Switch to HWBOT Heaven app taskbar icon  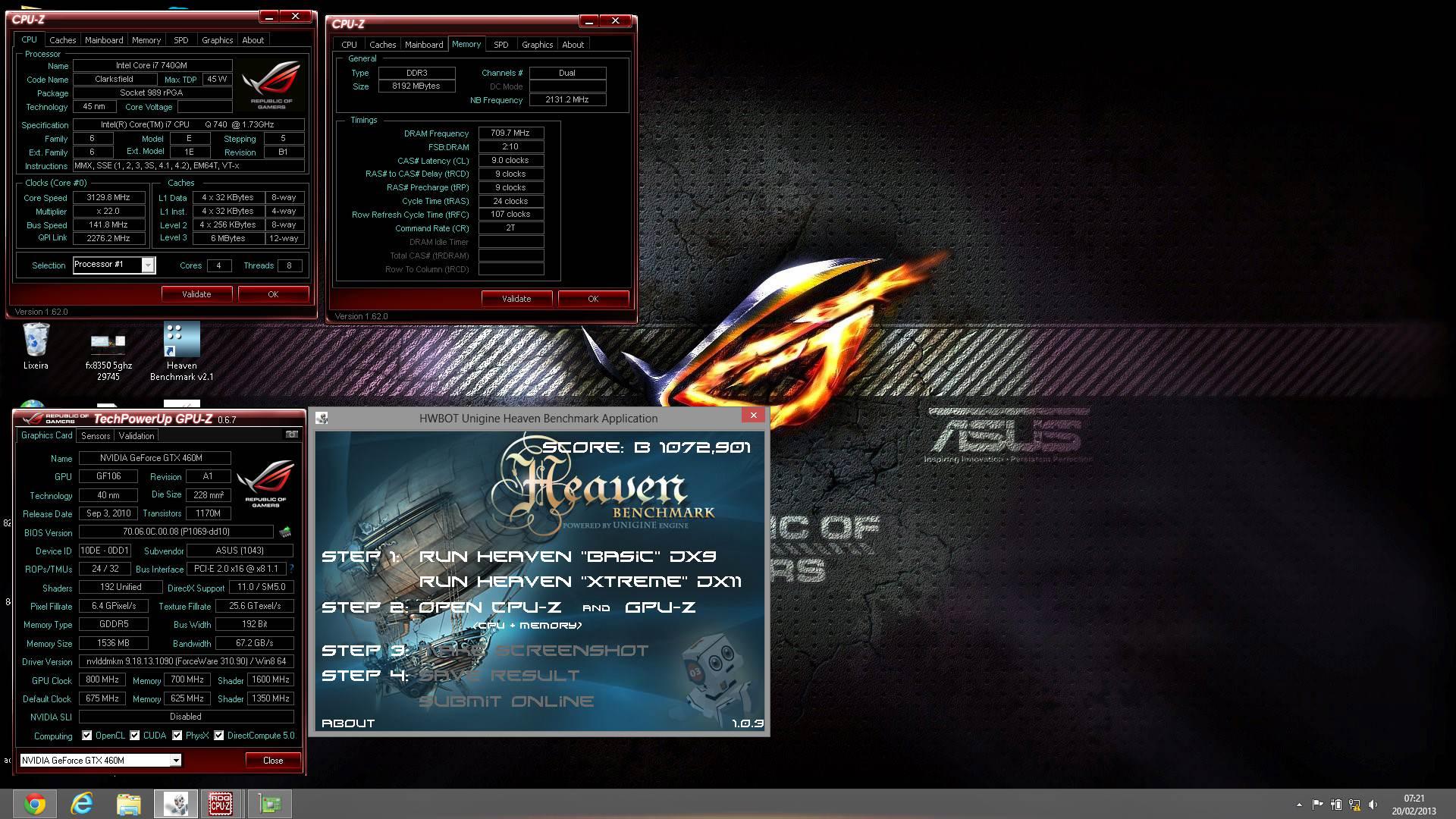[176, 804]
